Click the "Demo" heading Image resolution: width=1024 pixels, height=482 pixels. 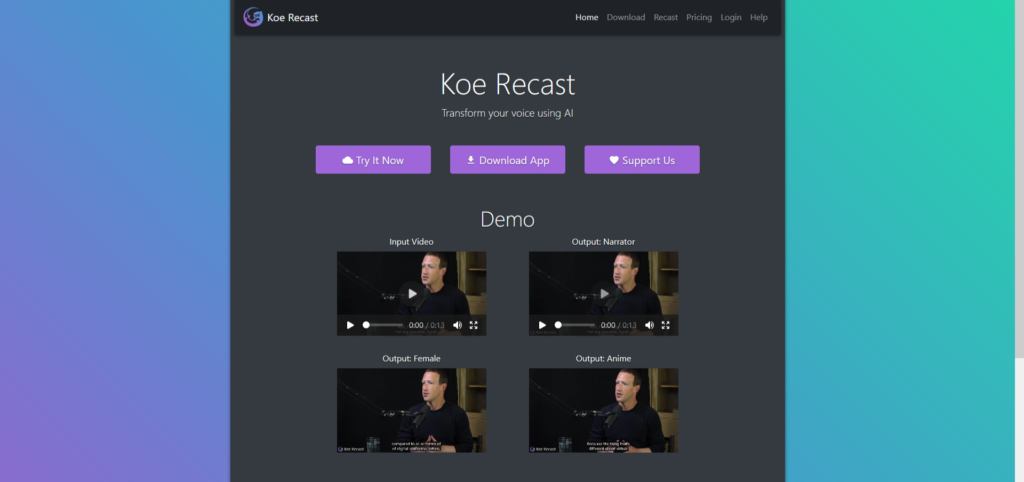tap(507, 219)
